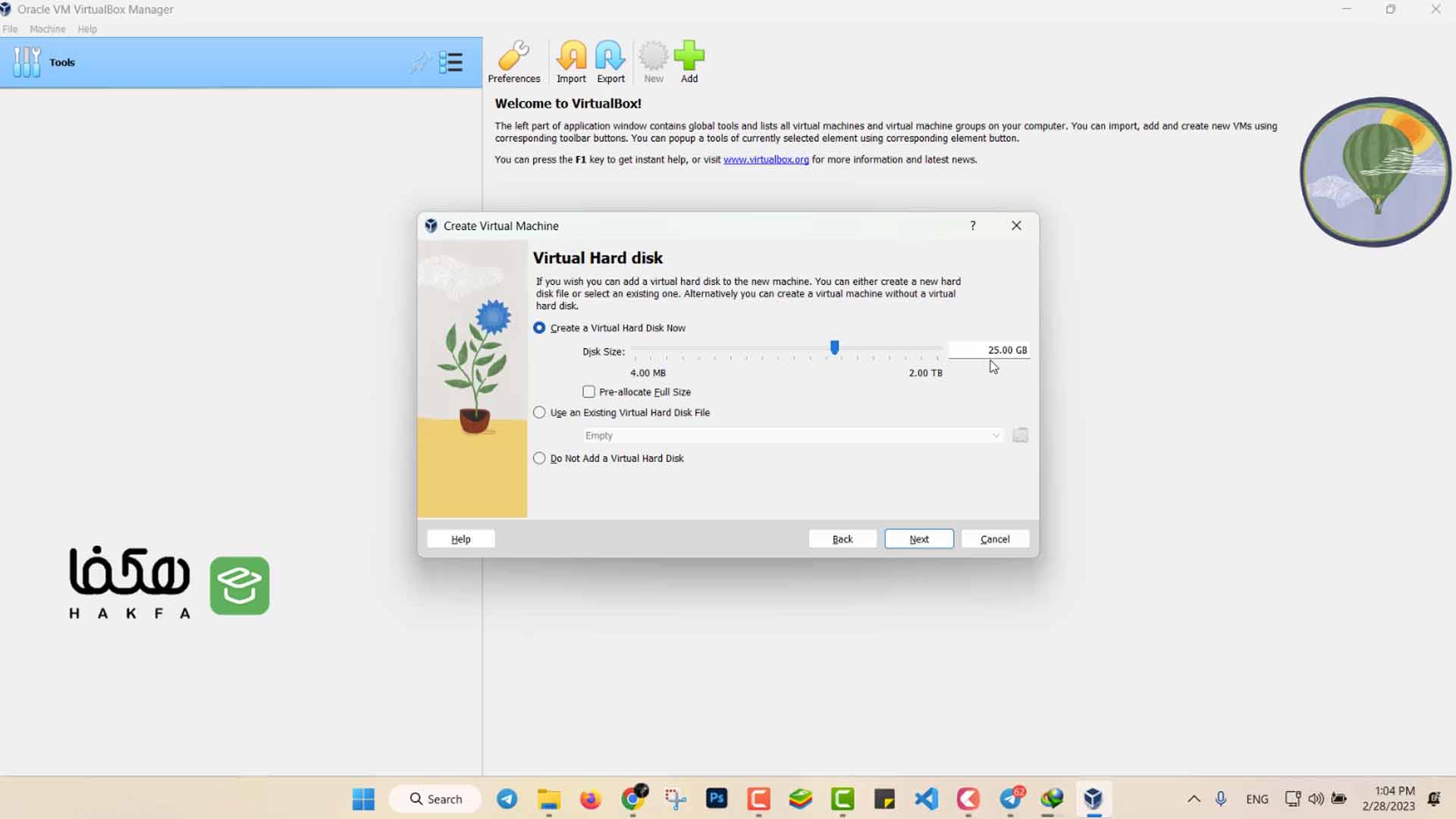The height and width of the screenshot is (819, 1456).
Task: Click the New machine gear icon
Action: coord(653,61)
